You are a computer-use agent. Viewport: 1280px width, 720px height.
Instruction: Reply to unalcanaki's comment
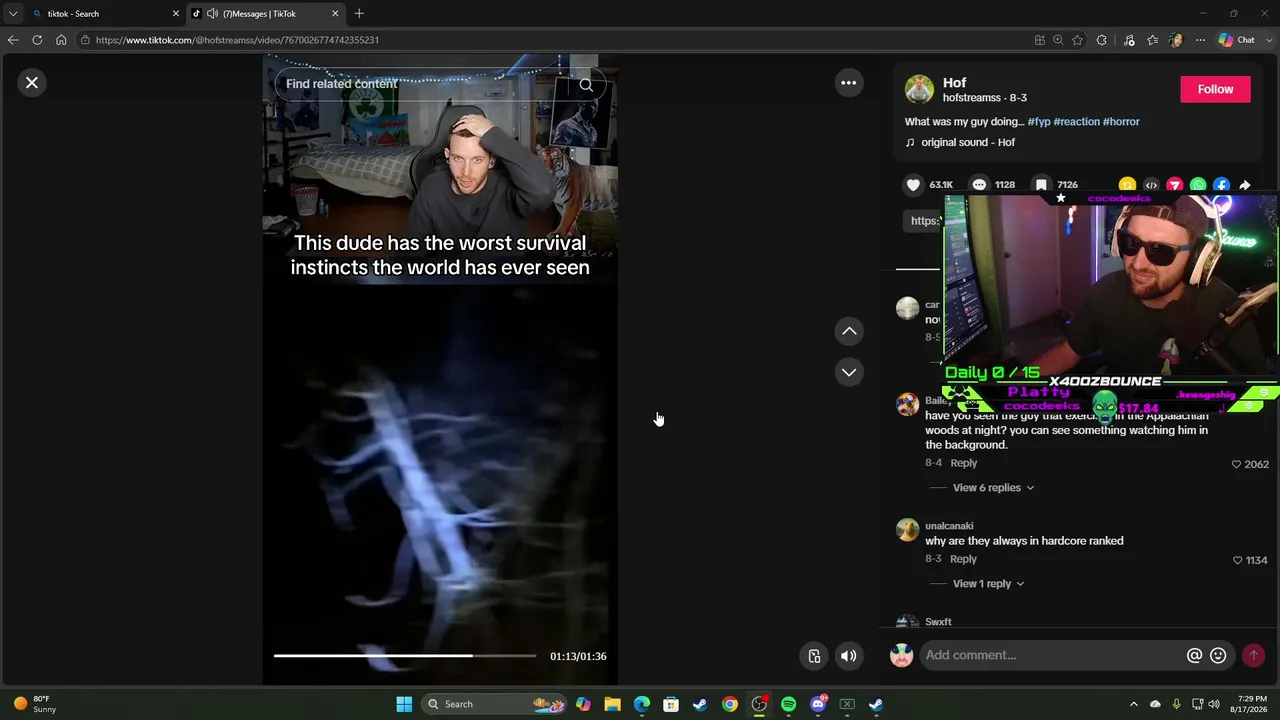coord(963,559)
